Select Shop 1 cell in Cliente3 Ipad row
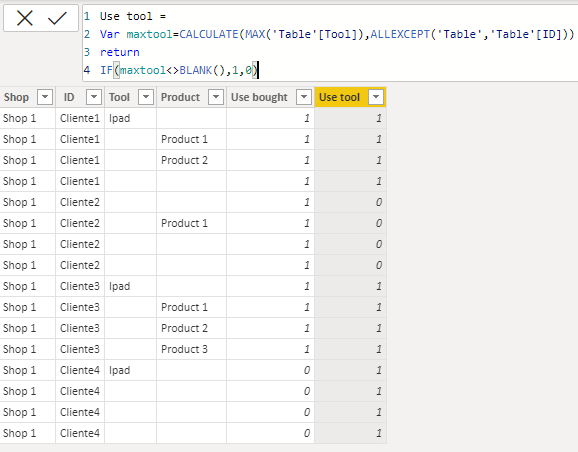 28,286
